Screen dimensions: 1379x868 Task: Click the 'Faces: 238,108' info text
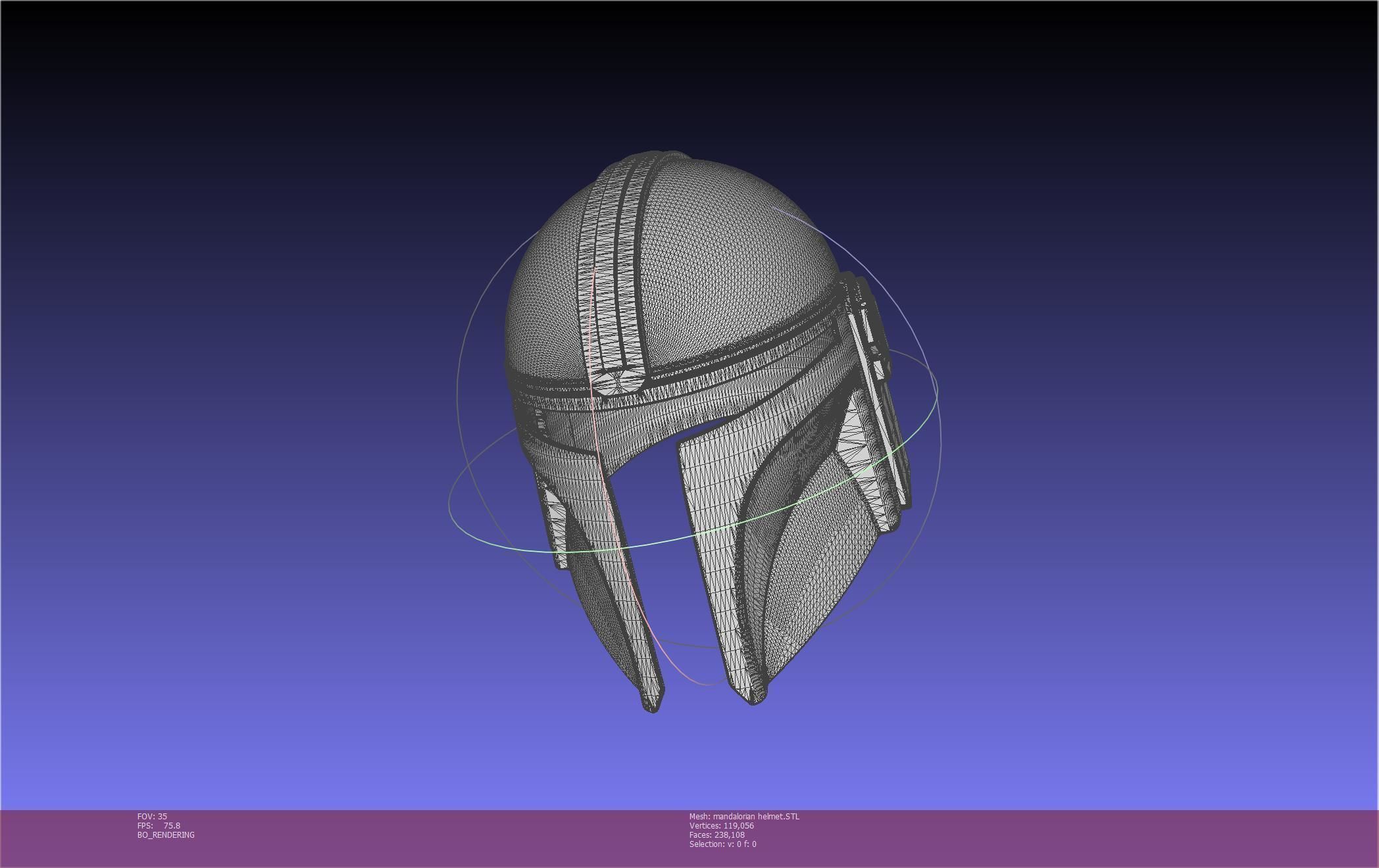tap(717, 834)
